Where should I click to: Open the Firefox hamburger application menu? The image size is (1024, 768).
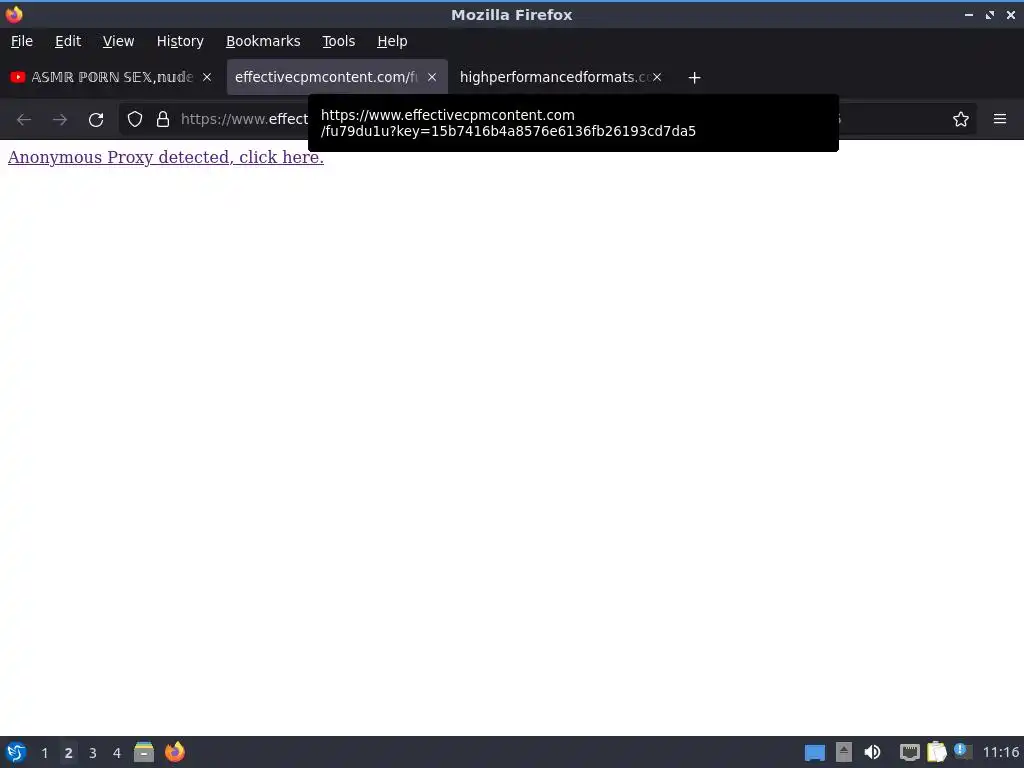pyautogui.click(x=1000, y=119)
